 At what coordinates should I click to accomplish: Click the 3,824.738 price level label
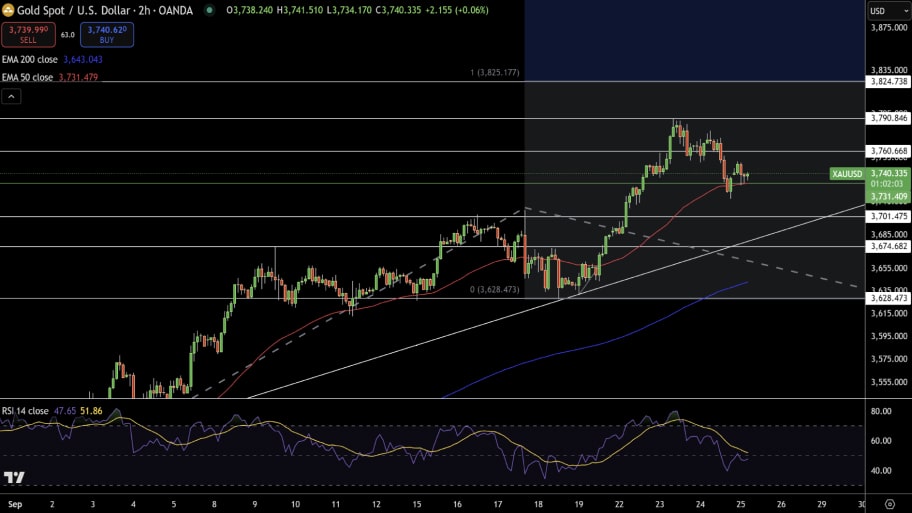click(888, 82)
